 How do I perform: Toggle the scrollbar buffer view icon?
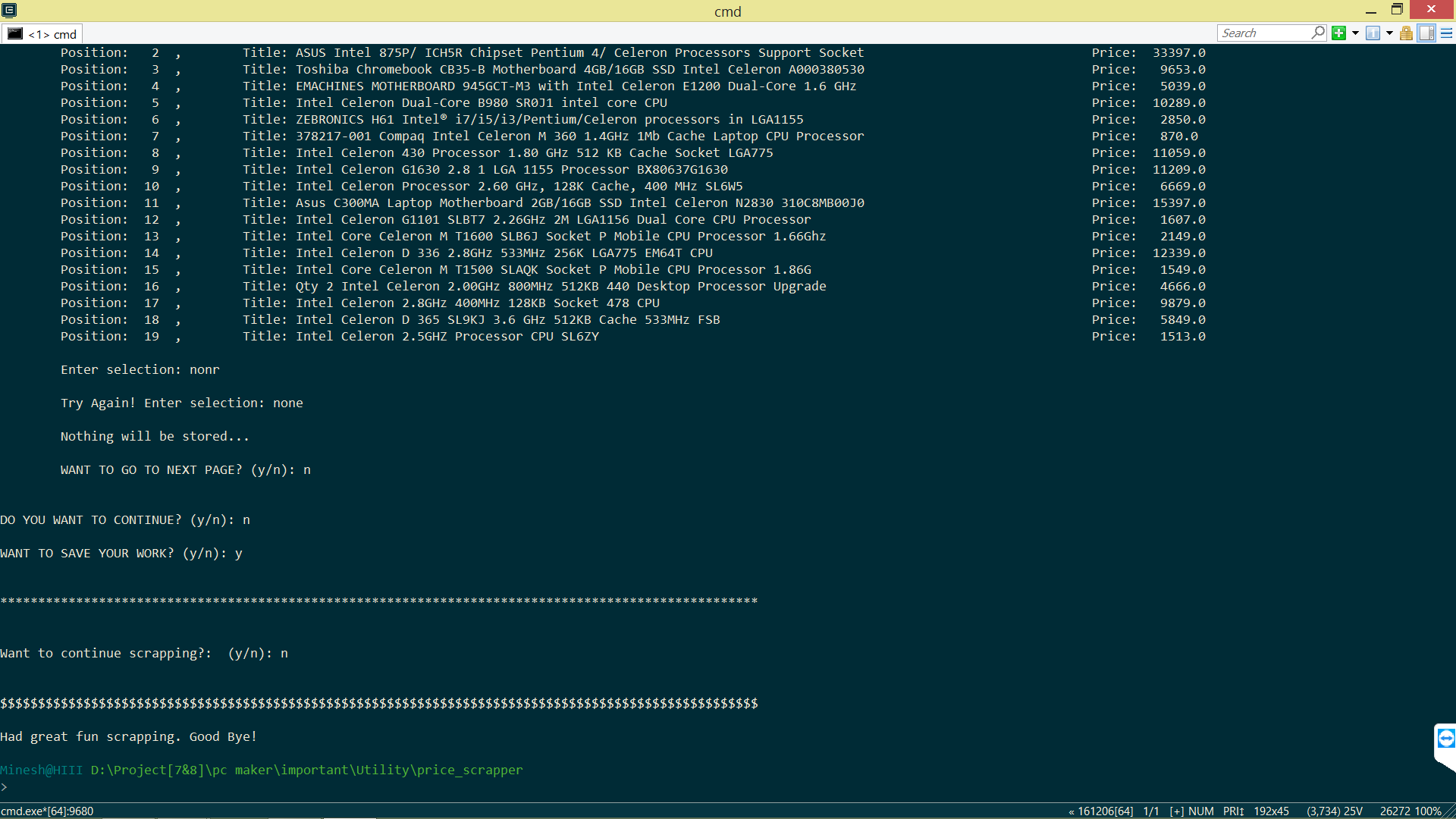[1426, 33]
